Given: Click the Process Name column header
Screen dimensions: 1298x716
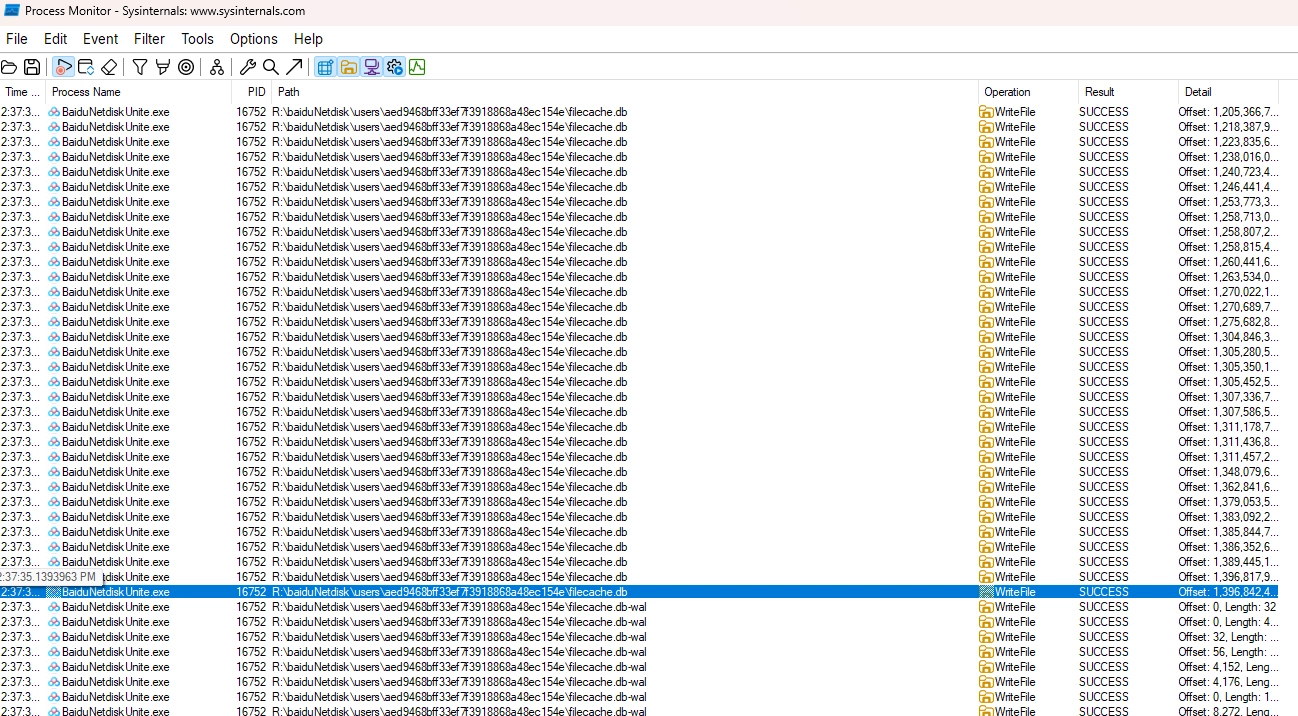Looking at the screenshot, I should click(x=139, y=92).
